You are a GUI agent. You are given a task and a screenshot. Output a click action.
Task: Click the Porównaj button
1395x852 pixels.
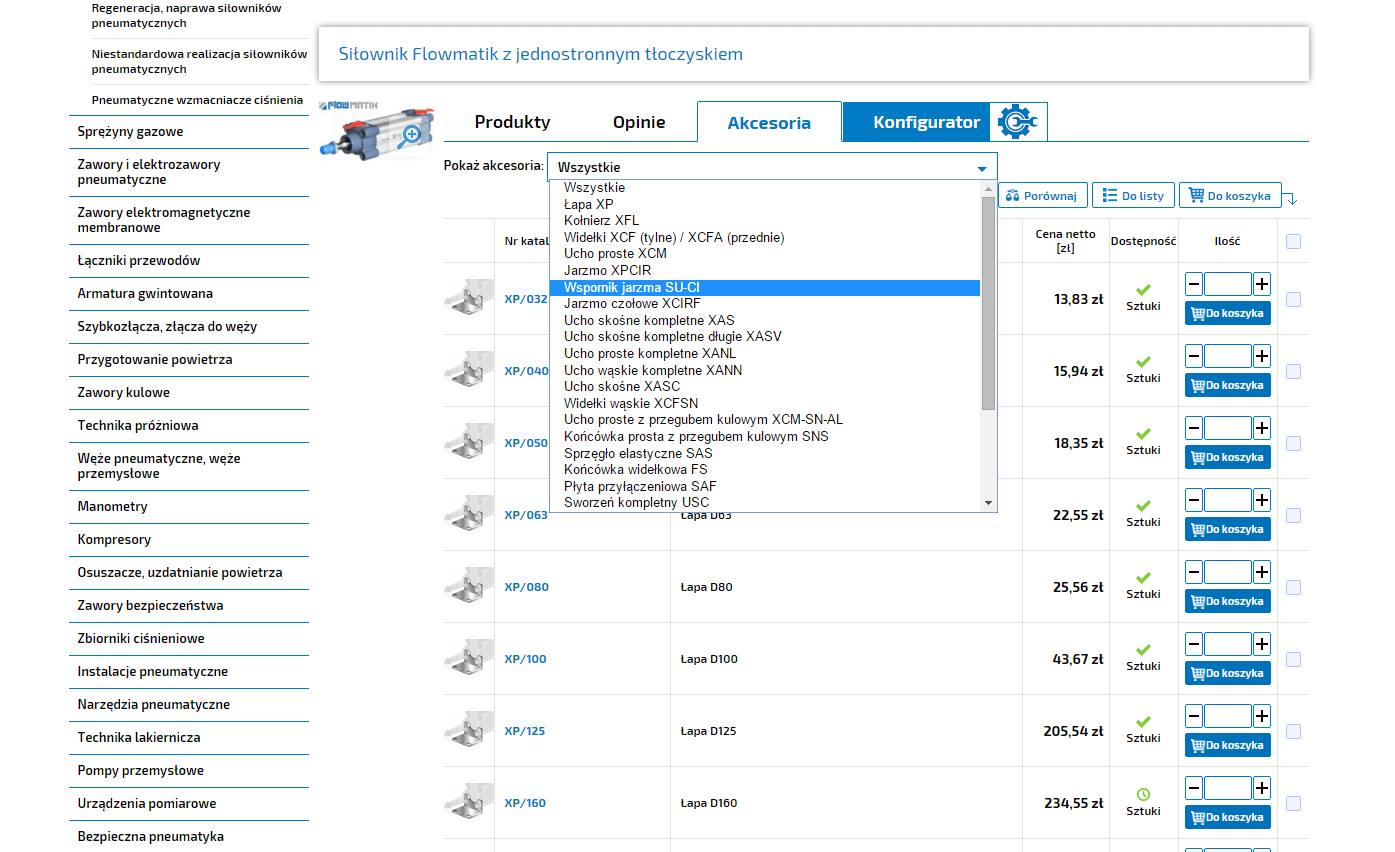pos(1041,196)
